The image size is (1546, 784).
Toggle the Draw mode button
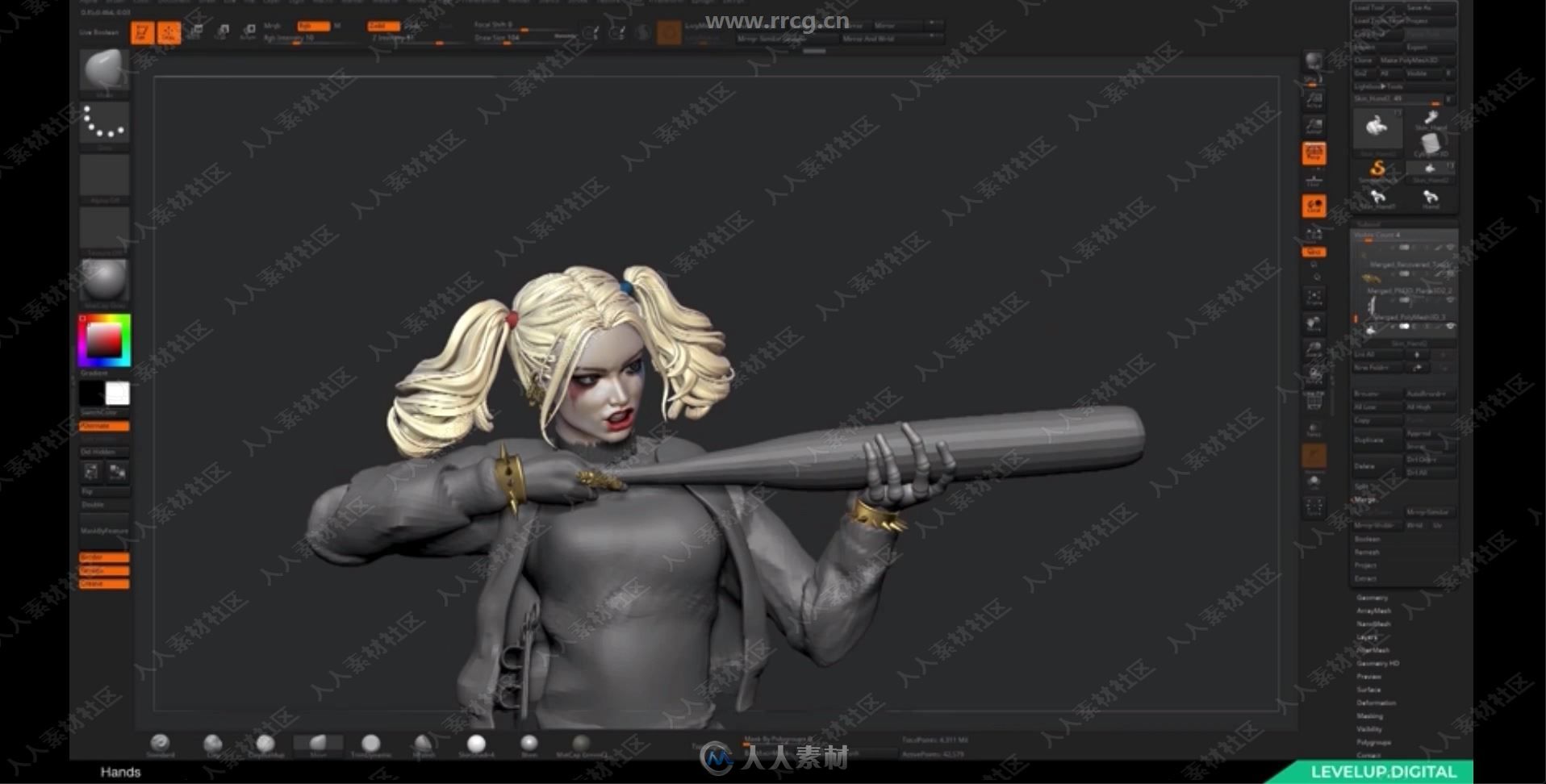coord(169,33)
